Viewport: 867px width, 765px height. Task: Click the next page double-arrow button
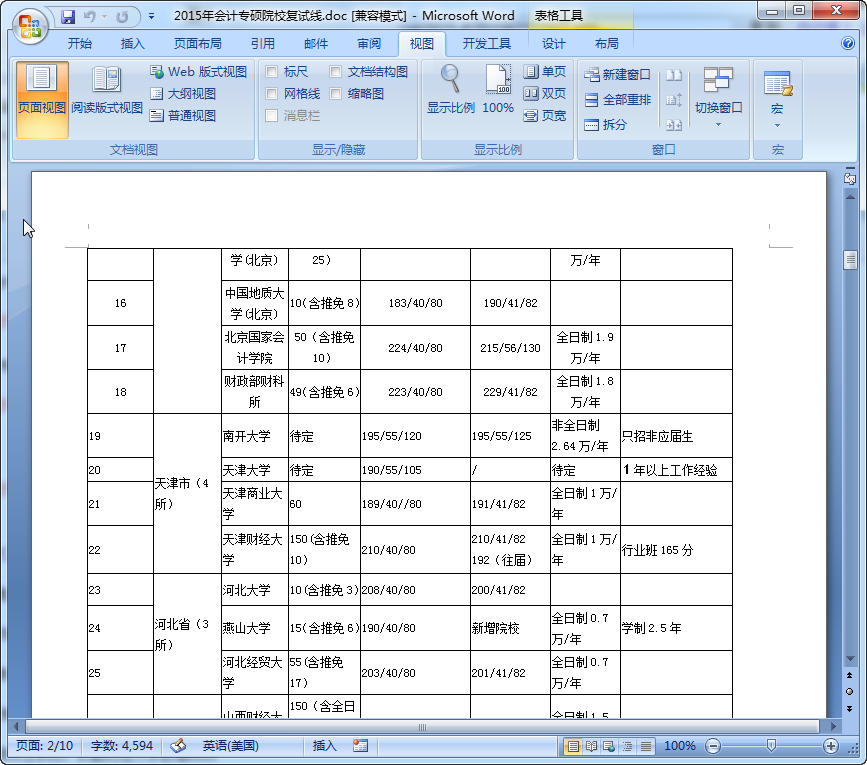[x=850, y=708]
